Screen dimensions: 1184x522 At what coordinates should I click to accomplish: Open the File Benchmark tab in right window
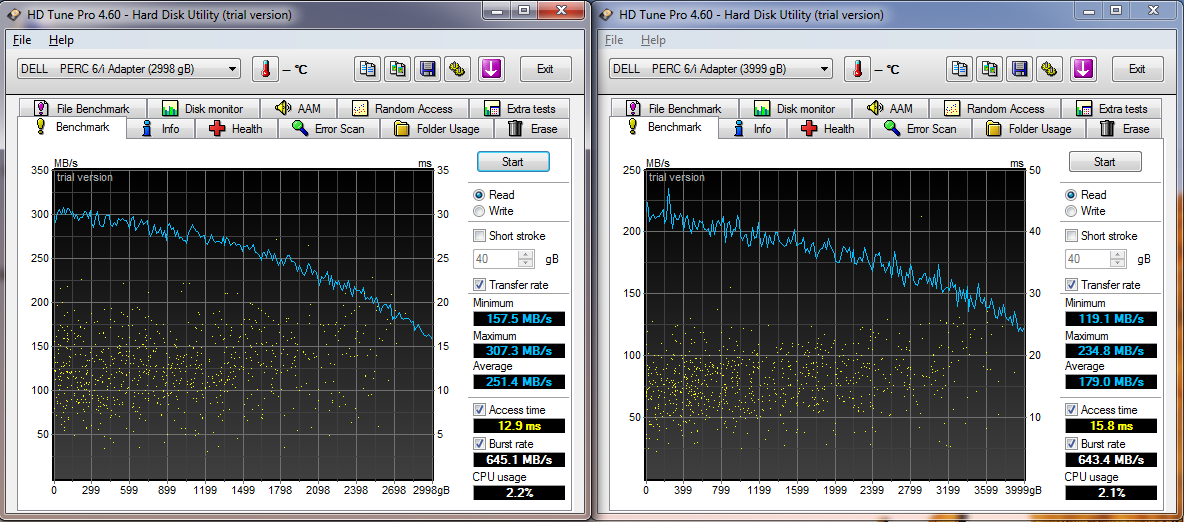[x=674, y=109]
